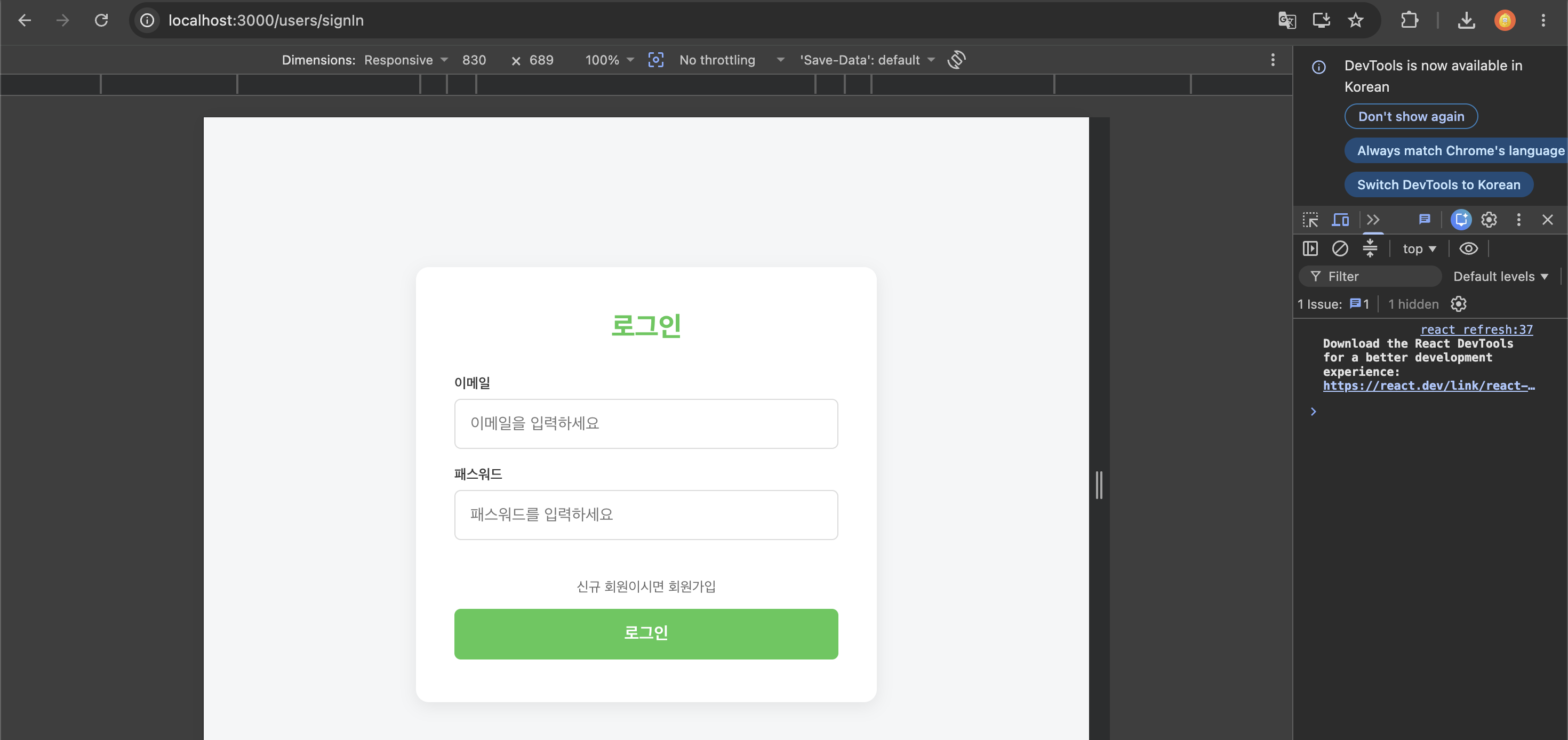Click the console prompt chevron

(1314, 412)
